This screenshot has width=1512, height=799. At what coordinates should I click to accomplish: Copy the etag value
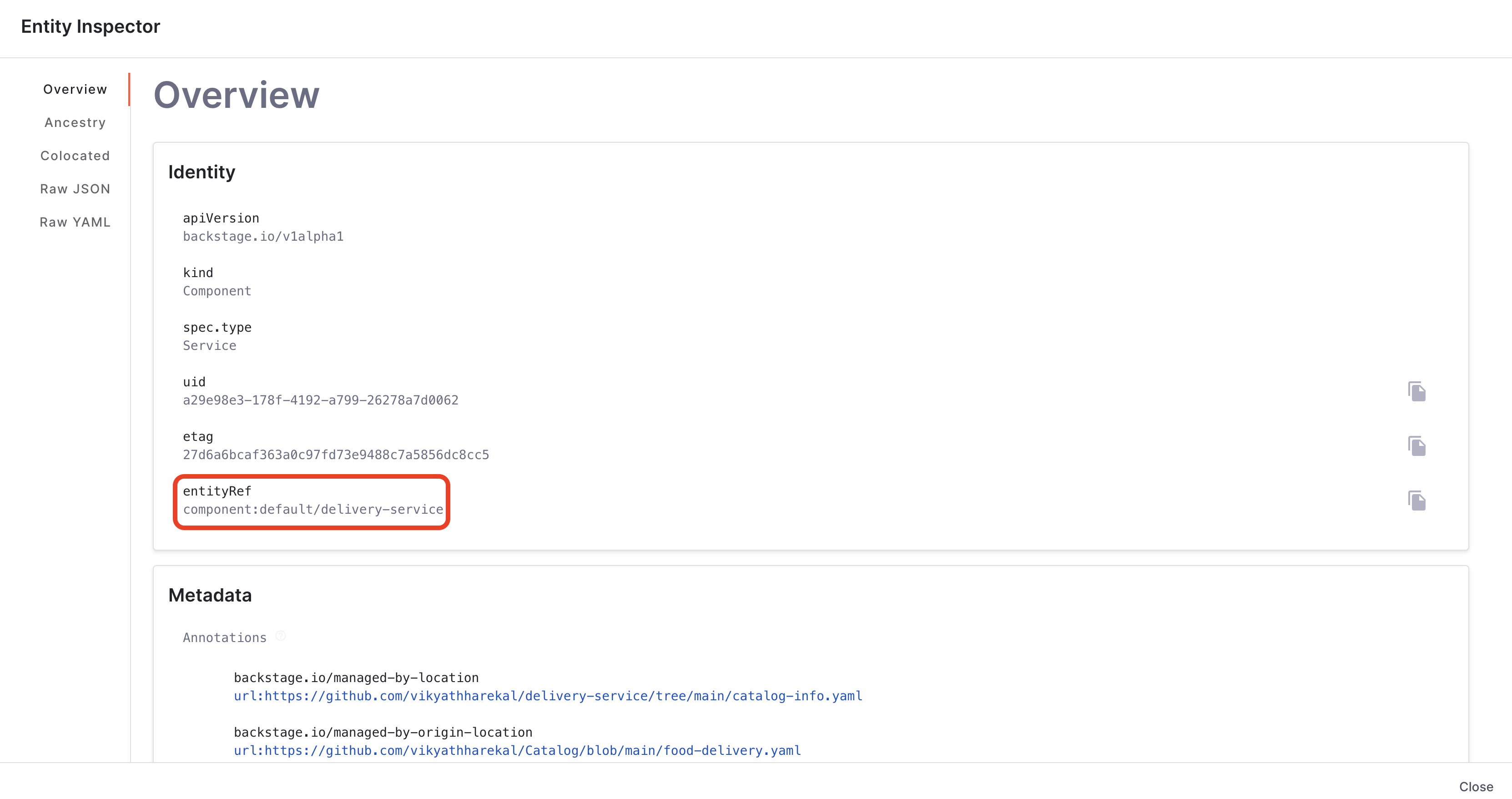coord(1416,445)
